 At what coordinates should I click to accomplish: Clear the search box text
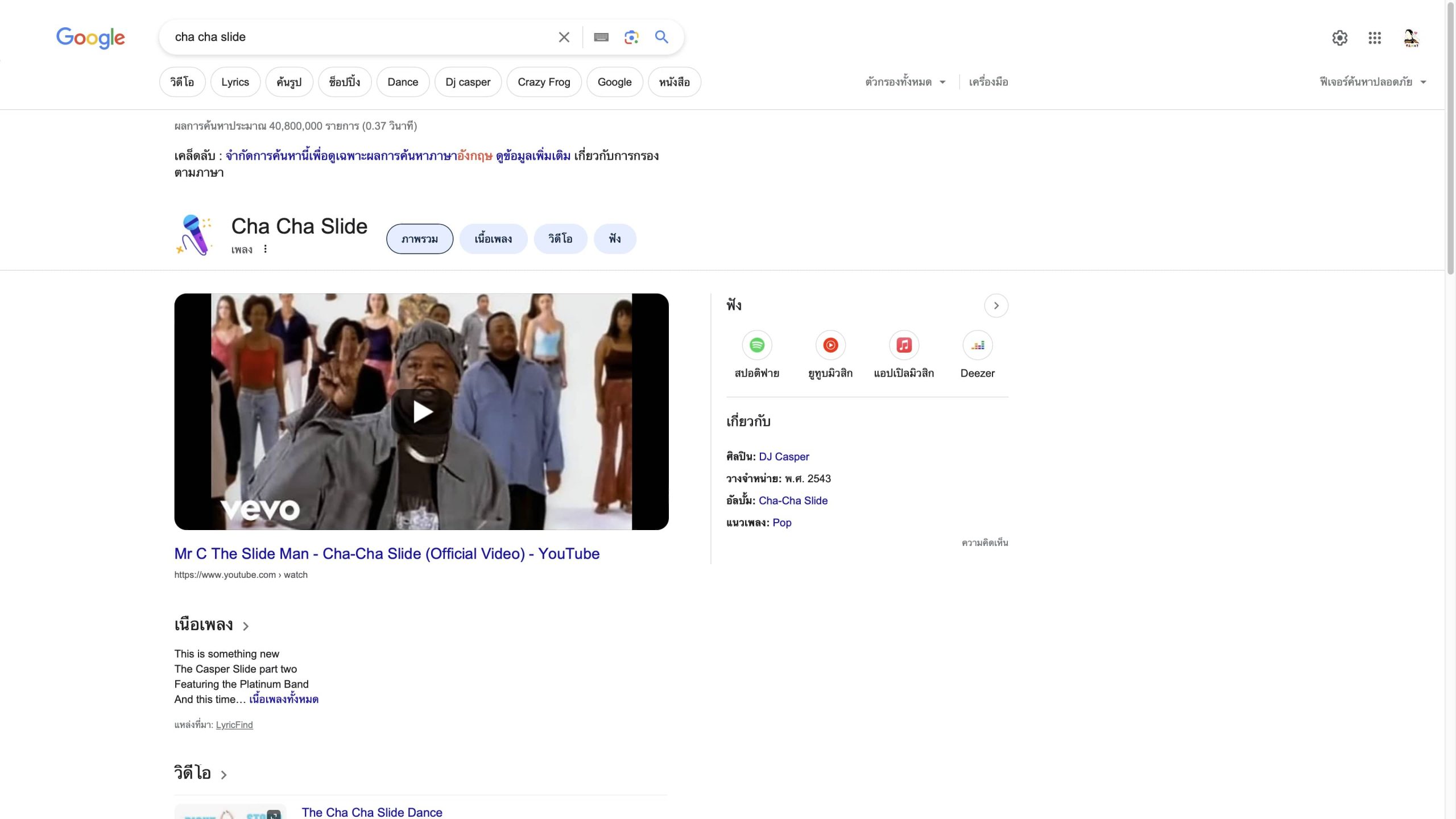(564, 38)
